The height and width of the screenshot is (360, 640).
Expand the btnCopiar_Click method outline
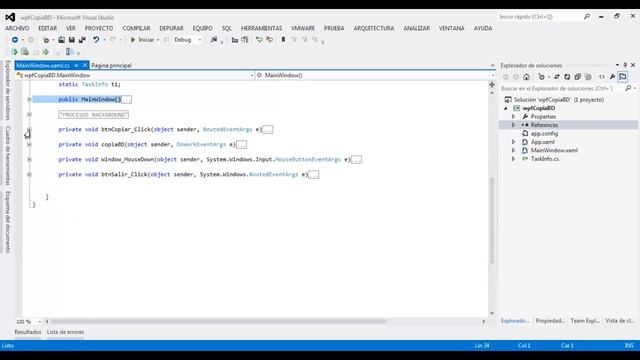coord(29,130)
